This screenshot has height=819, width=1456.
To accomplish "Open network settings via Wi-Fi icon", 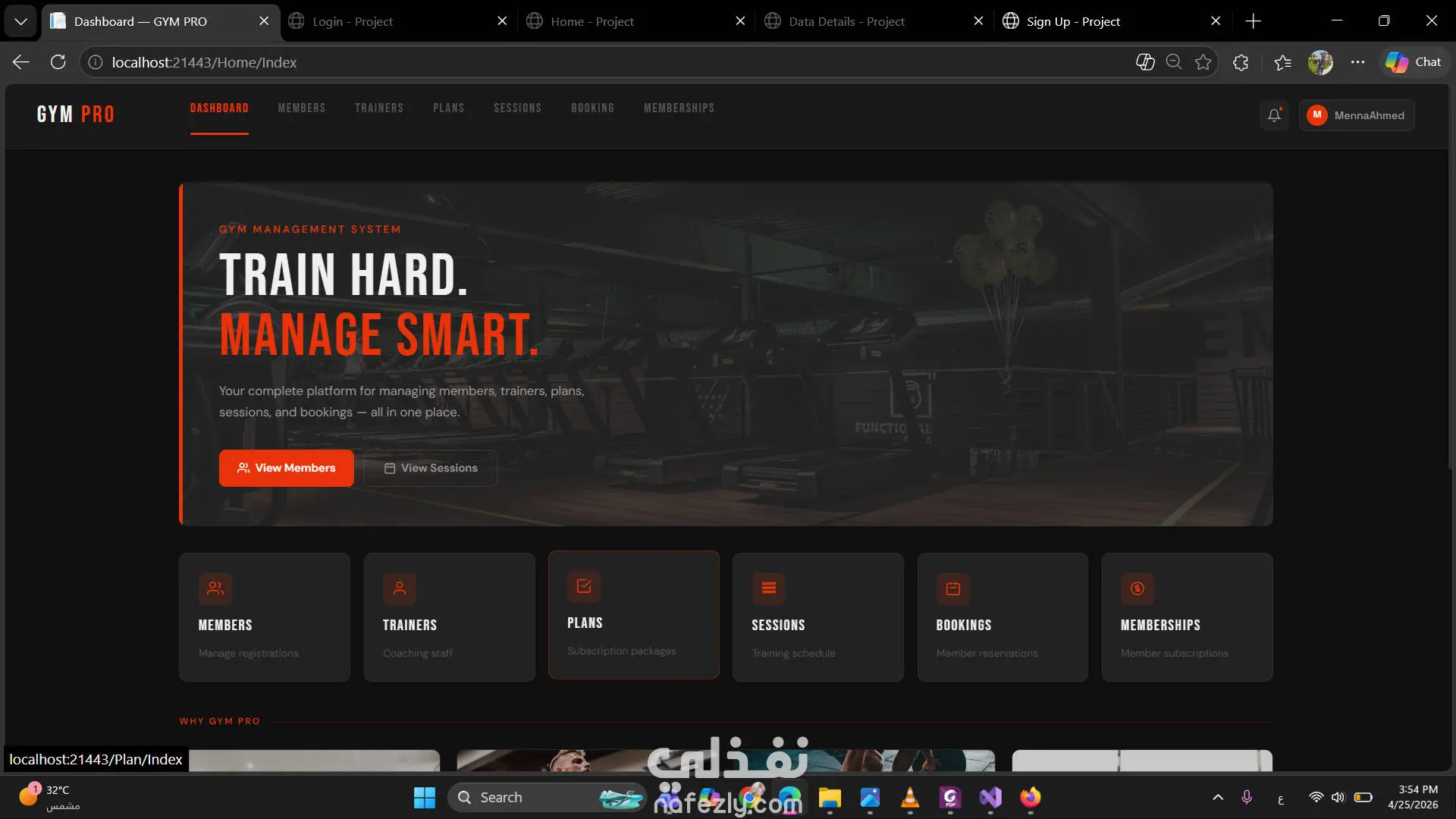I will (1316, 798).
